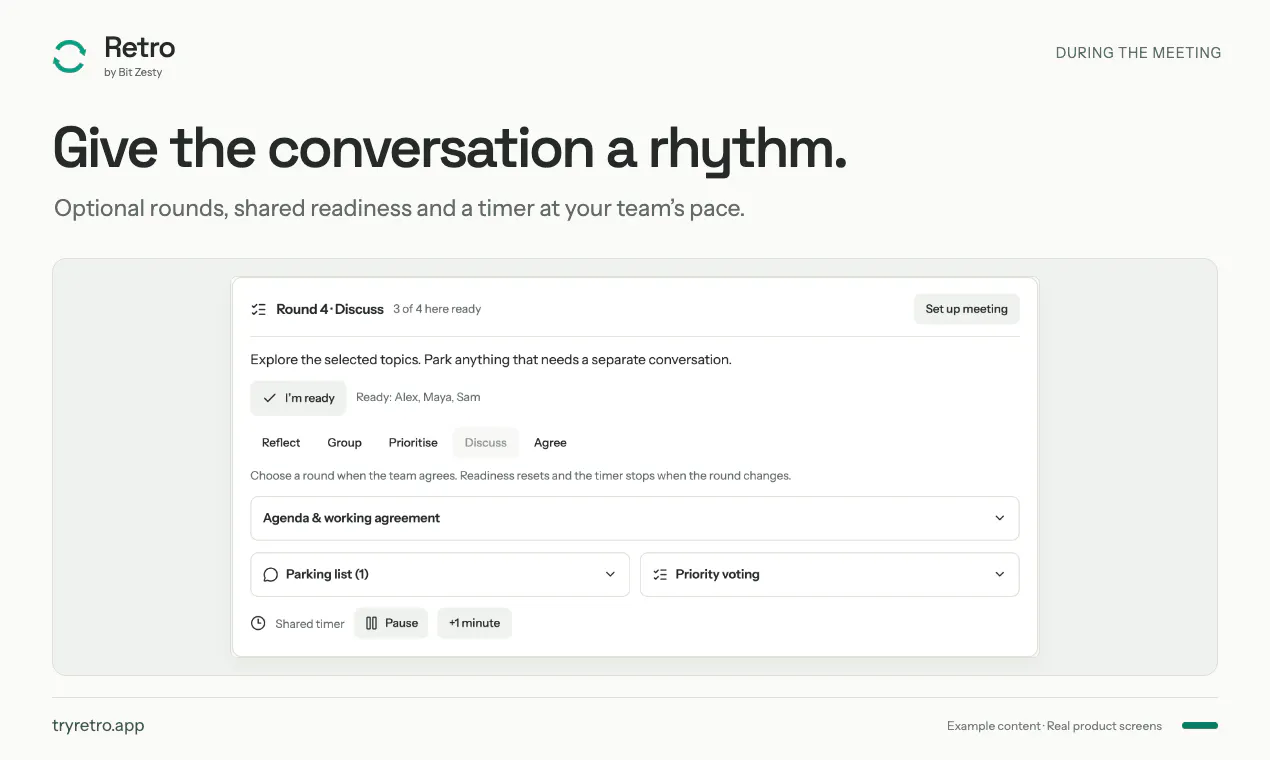The image size is (1270, 760).
Task: Click the "Example content · Real product screens" footer text
Action: (x=1054, y=726)
